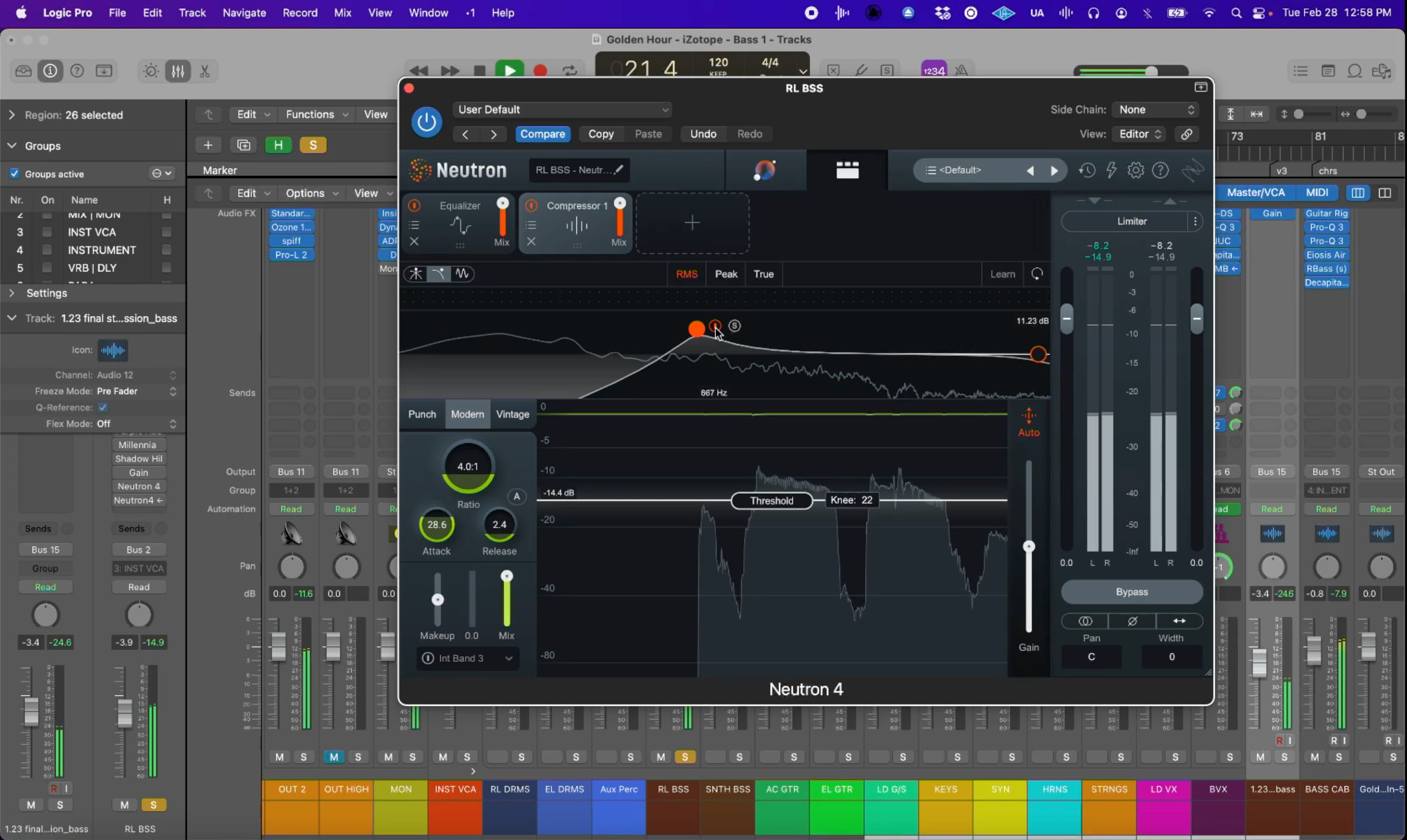
Task: Copy the plugin settings
Action: [x=601, y=134]
